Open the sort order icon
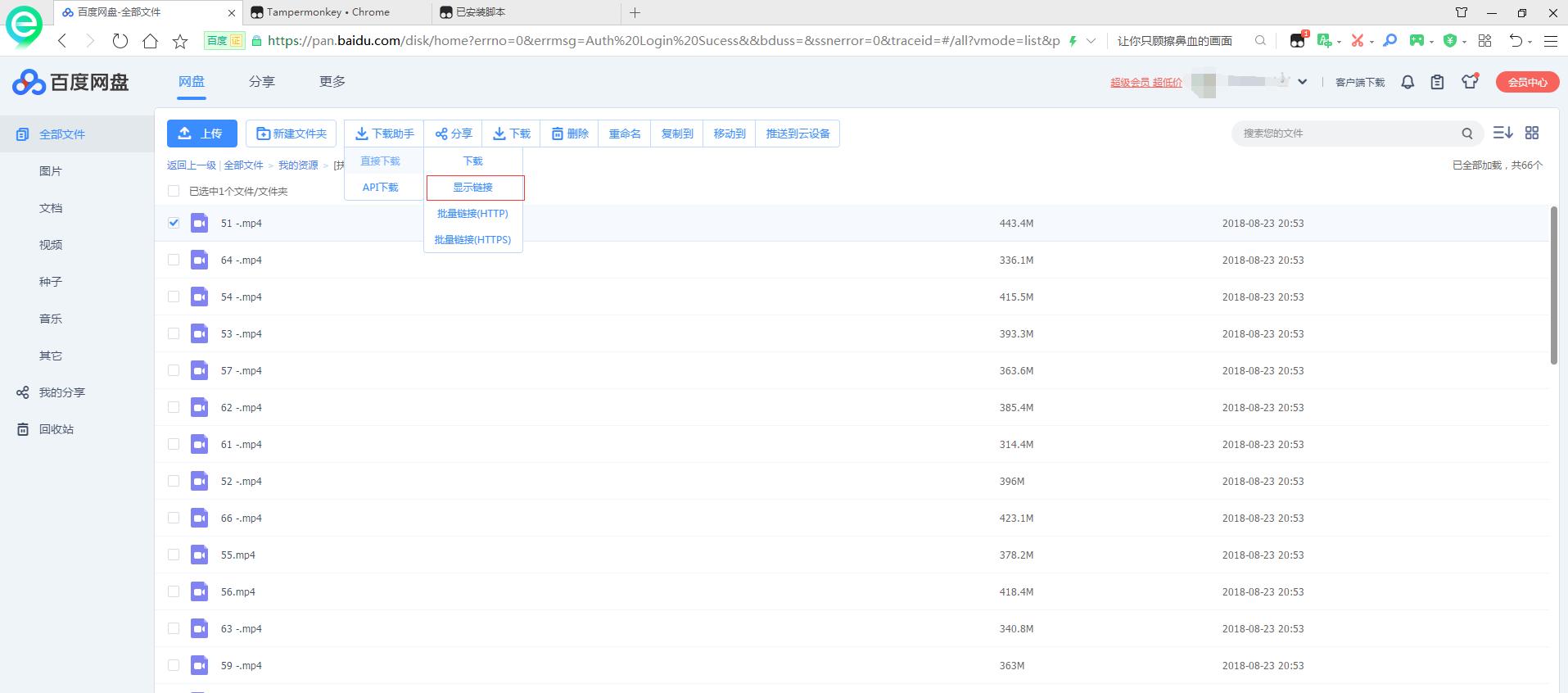Image resolution: width=1568 pixels, height=693 pixels. (x=1502, y=133)
